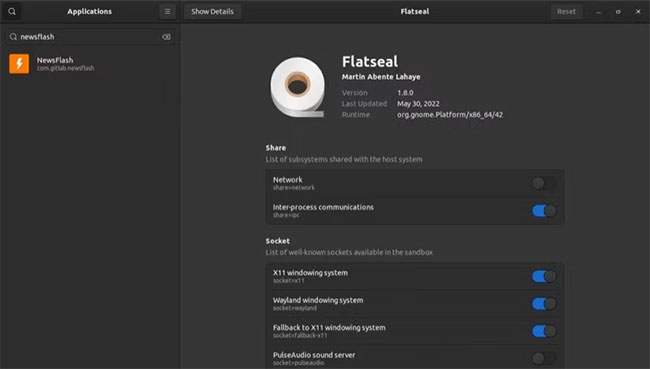Click the magnifier icon inside the search field

[13, 37]
